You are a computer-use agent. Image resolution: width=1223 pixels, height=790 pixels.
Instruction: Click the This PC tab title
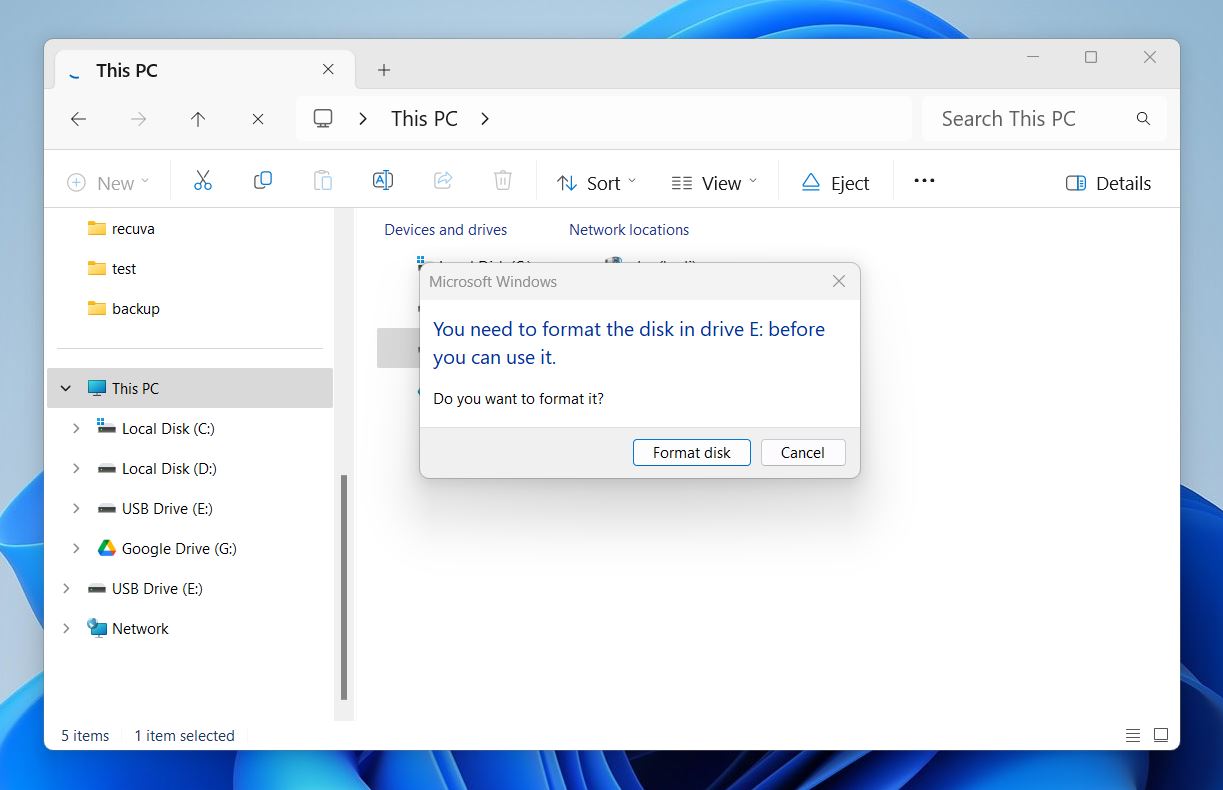[127, 70]
